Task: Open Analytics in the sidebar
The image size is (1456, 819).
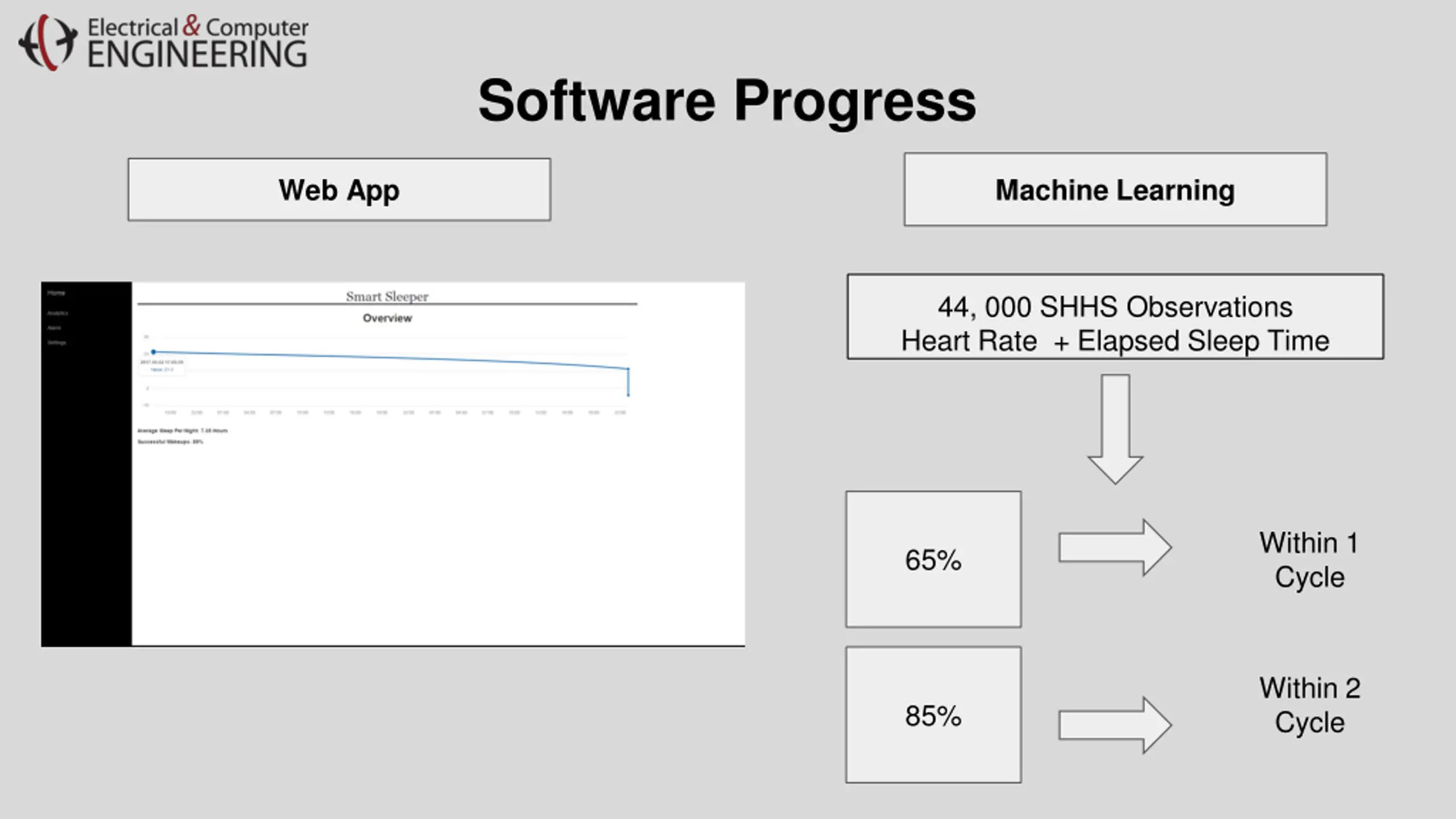Action: 57,313
